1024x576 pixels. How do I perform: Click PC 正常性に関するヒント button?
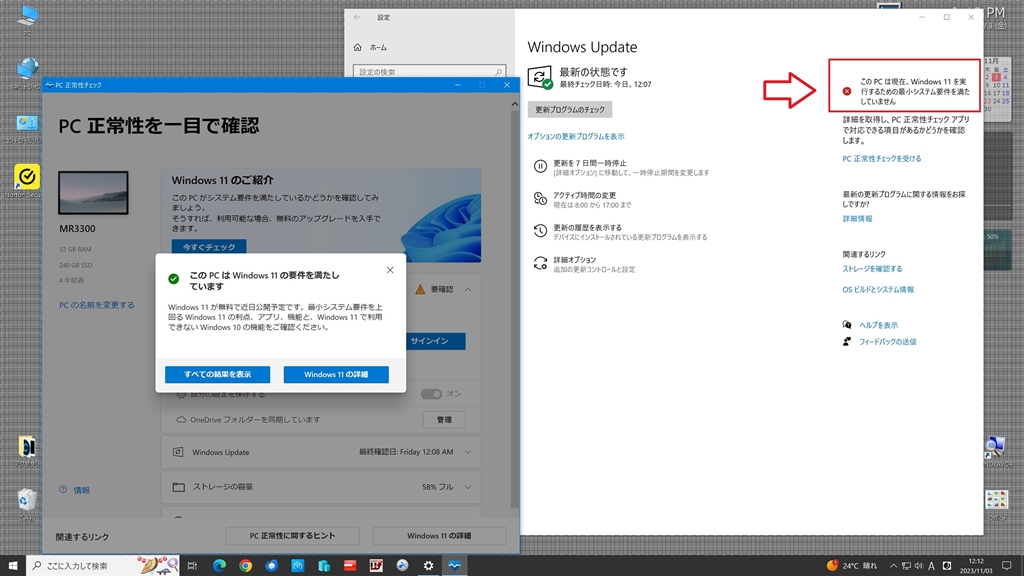click(293, 536)
